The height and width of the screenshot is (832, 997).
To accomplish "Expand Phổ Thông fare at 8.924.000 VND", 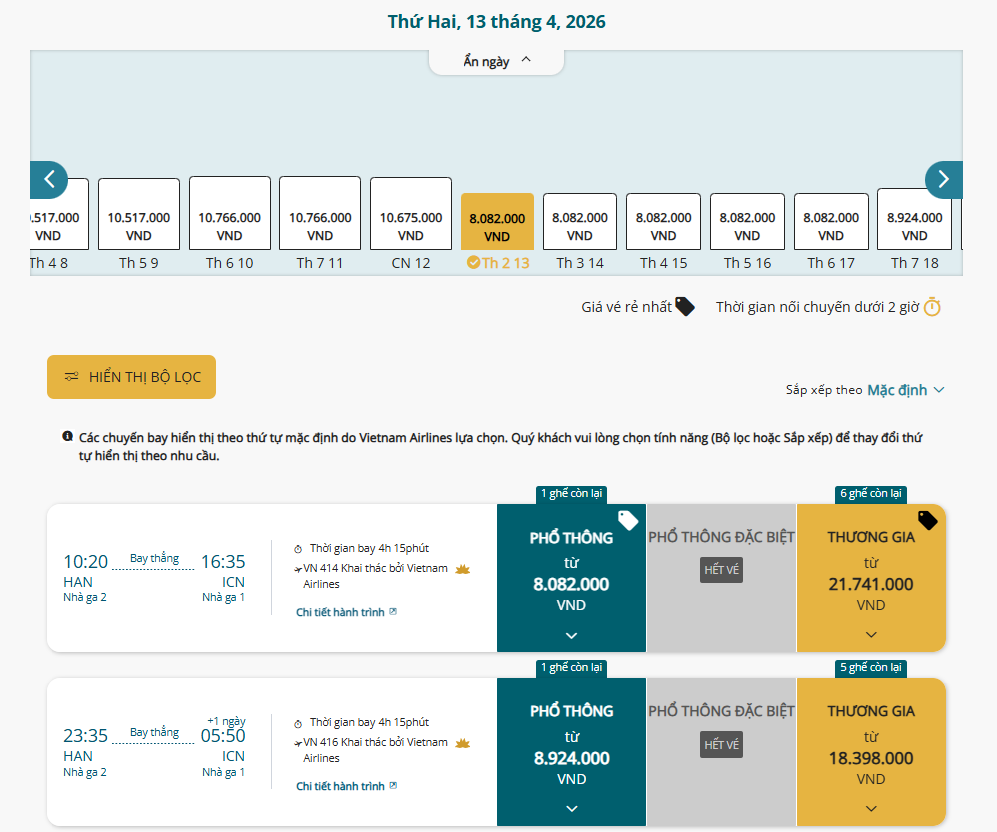I will coord(571,808).
